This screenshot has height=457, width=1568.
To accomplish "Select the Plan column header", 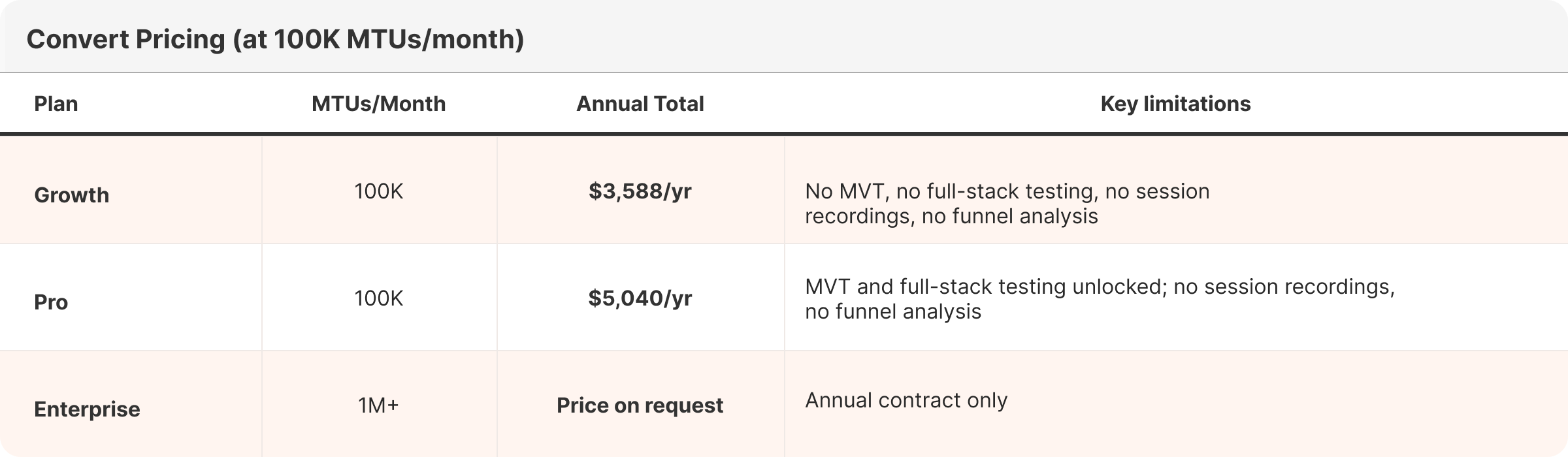I will 56,103.
